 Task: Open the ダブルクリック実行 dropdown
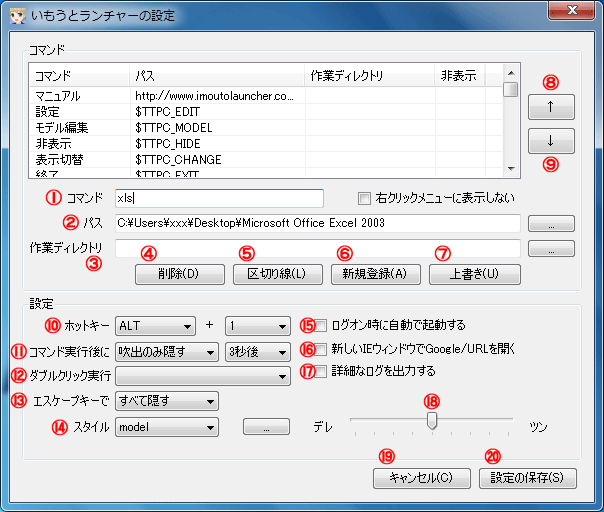pyautogui.click(x=203, y=376)
